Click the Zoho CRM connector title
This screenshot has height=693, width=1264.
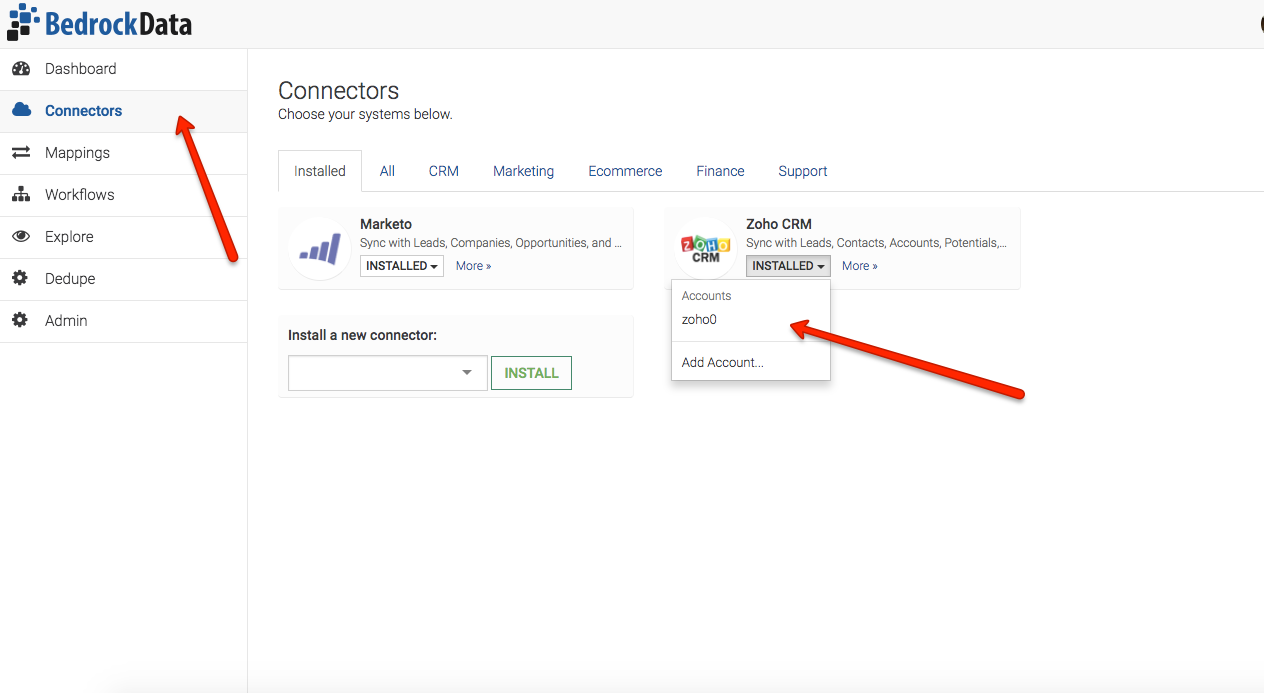click(779, 224)
